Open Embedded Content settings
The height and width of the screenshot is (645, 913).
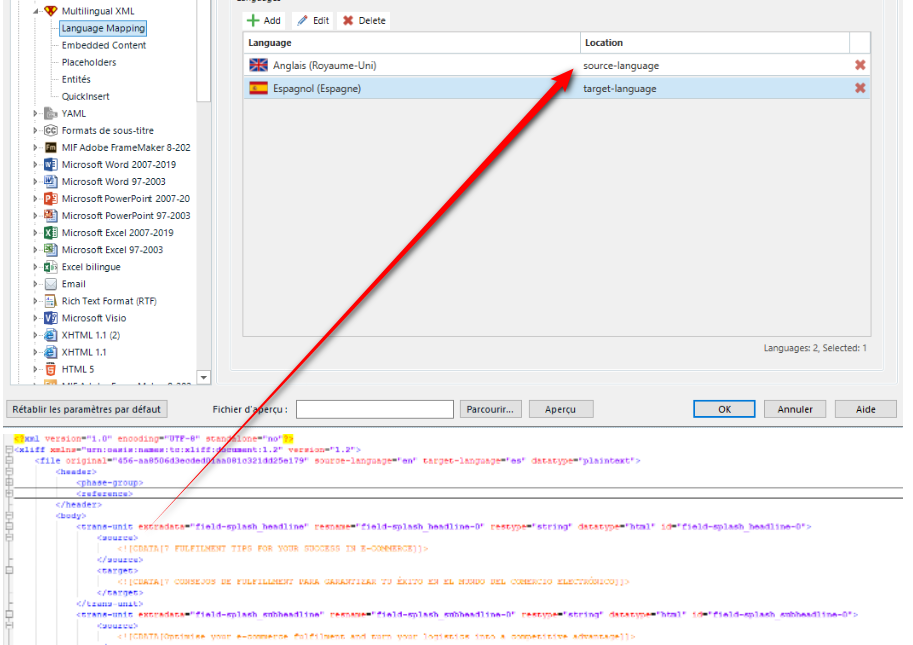point(104,45)
